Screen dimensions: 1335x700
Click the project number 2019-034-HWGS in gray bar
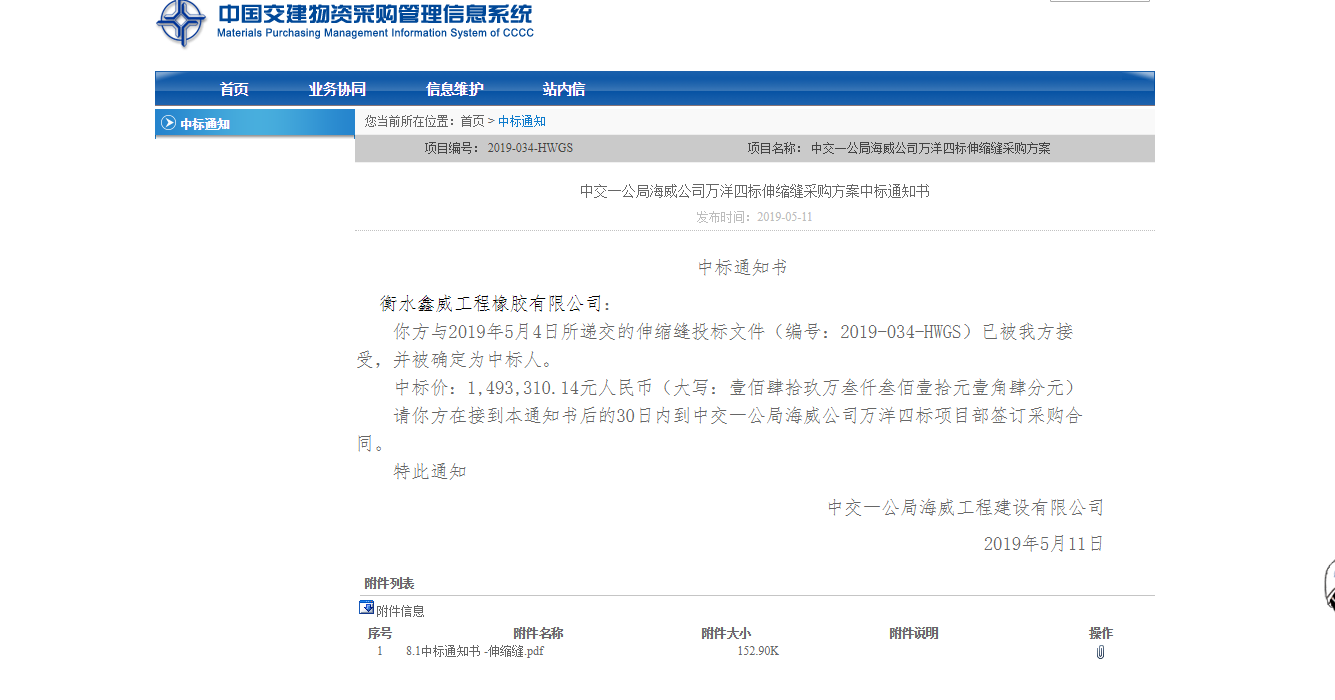click(x=530, y=148)
